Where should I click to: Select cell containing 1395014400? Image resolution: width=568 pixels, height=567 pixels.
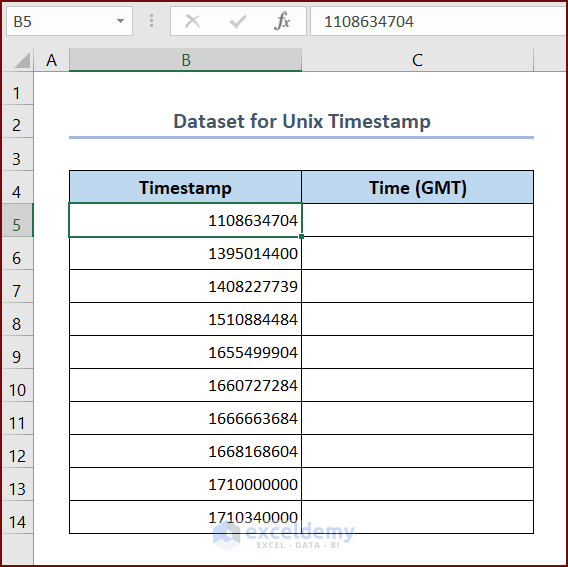185,253
